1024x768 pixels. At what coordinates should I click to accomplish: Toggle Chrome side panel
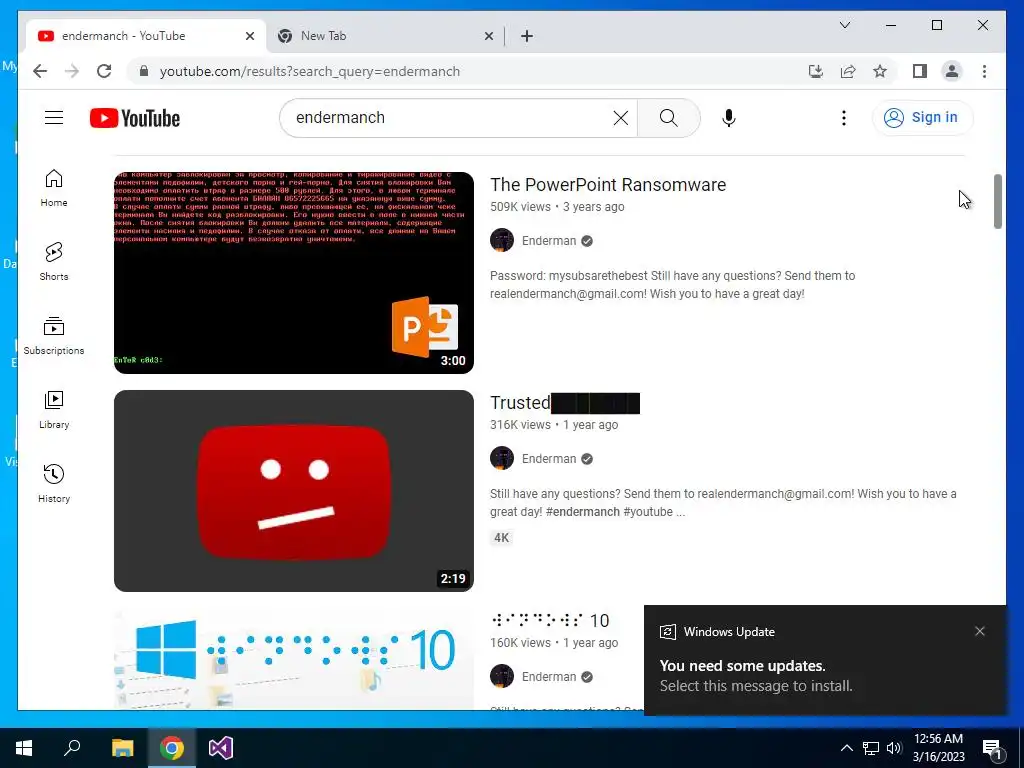pos(920,71)
